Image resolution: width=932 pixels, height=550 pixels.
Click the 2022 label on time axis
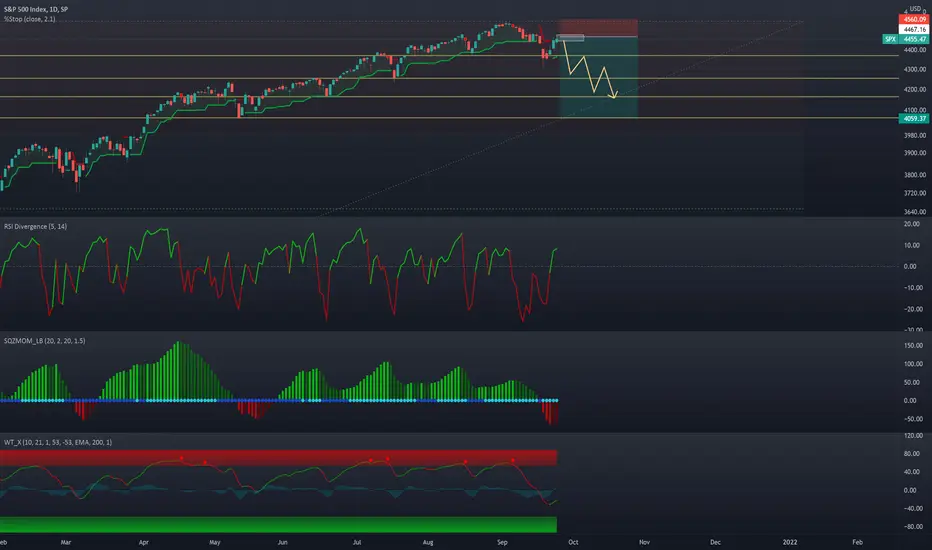(x=789, y=542)
